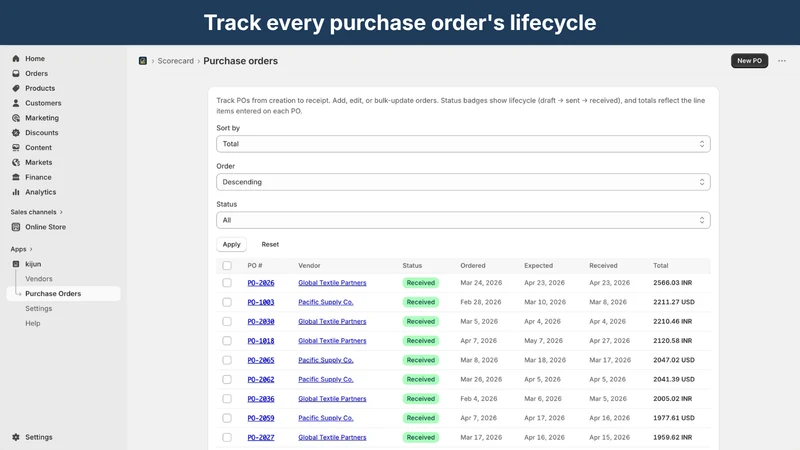Click the Scorecard breadcrumb link
This screenshot has width=800, height=450.
point(176,61)
